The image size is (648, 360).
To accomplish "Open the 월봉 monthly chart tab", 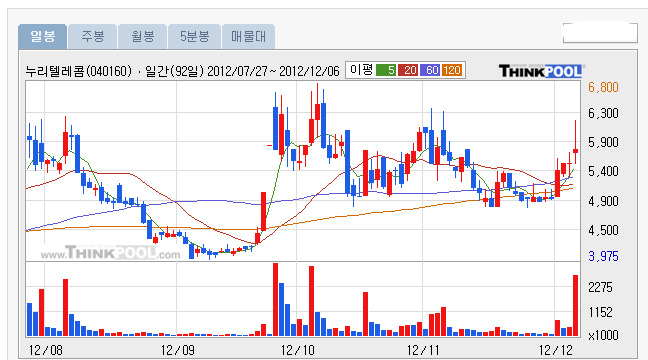I will click(x=143, y=37).
